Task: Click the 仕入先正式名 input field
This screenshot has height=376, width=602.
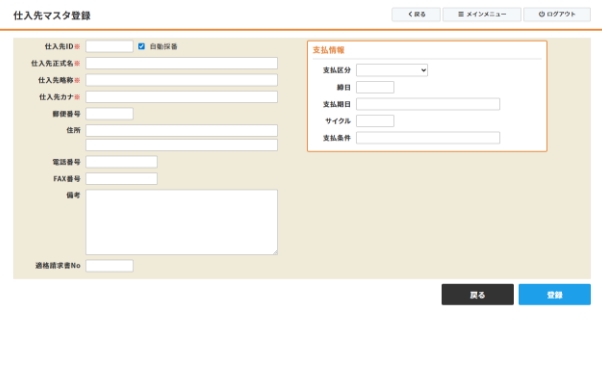Action: click(x=182, y=63)
